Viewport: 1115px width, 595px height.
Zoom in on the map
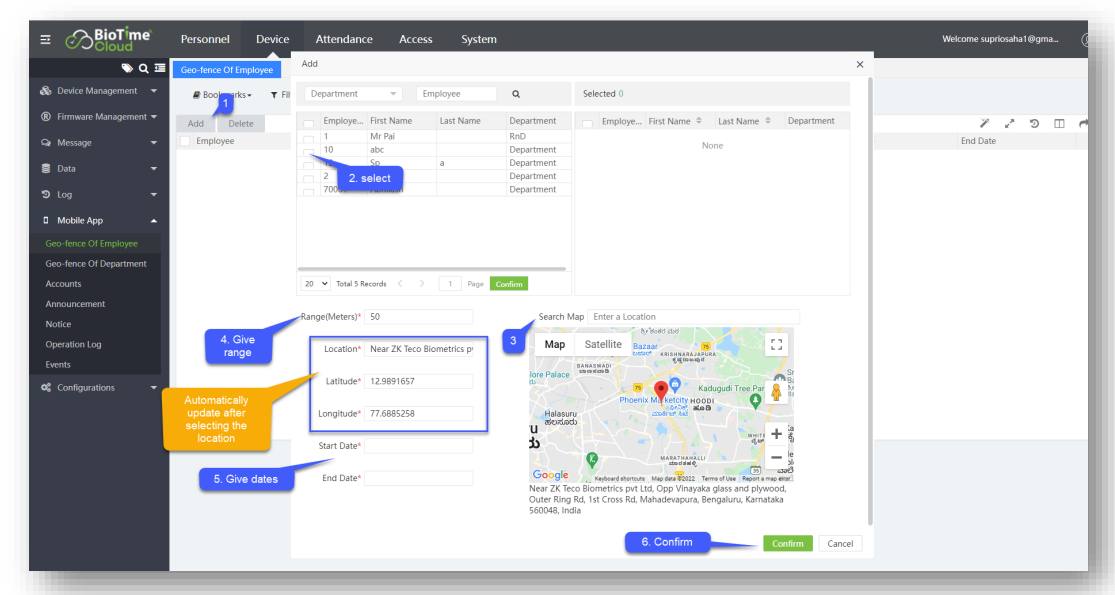tap(776, 434)
